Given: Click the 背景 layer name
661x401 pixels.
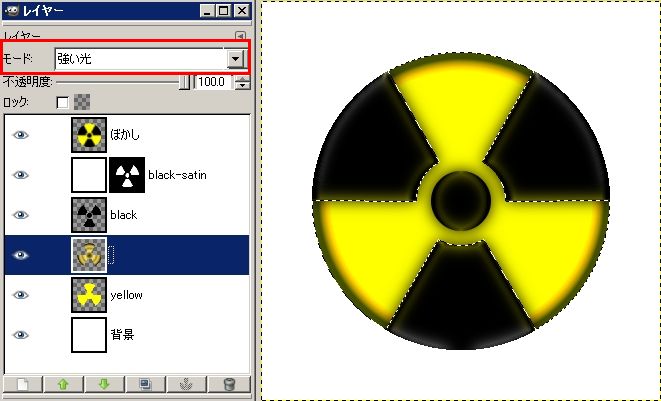Looking at the screenshot, I should tap(122, 335).
